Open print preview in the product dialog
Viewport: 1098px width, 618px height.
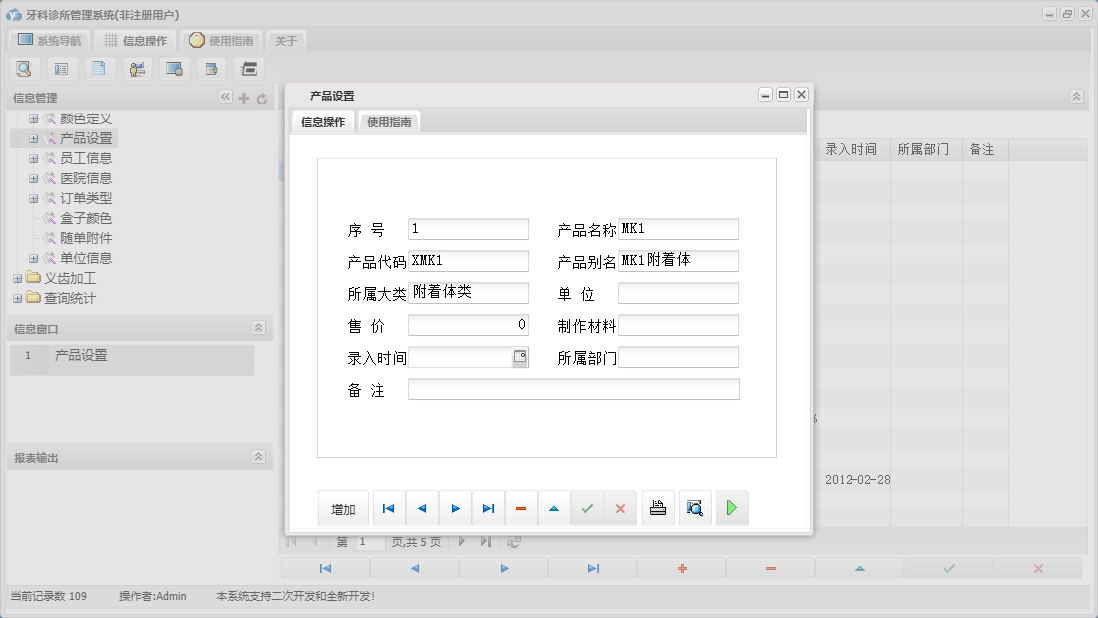694,508
